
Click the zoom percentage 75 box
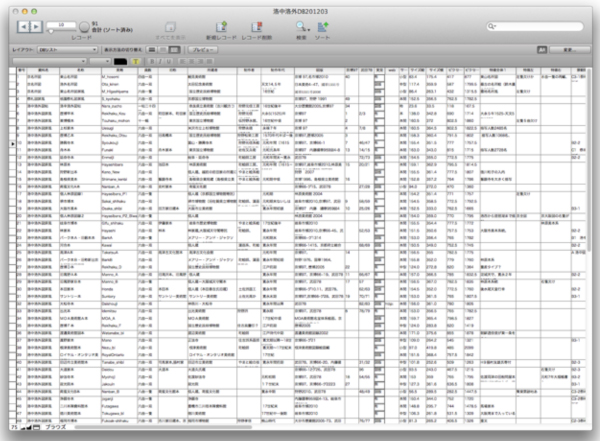[x=15, y=427]
